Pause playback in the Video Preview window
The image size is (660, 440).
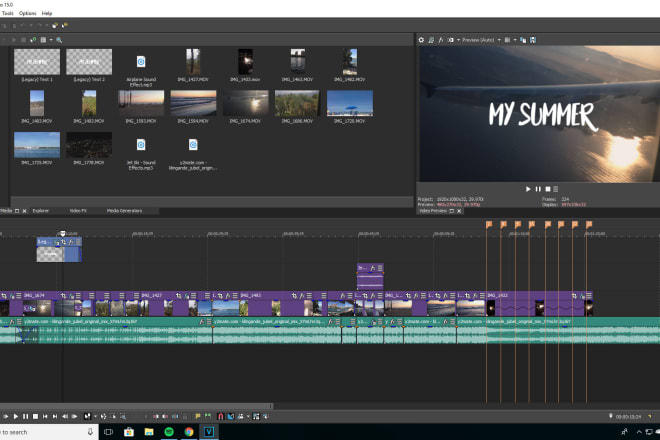(538, 189)
